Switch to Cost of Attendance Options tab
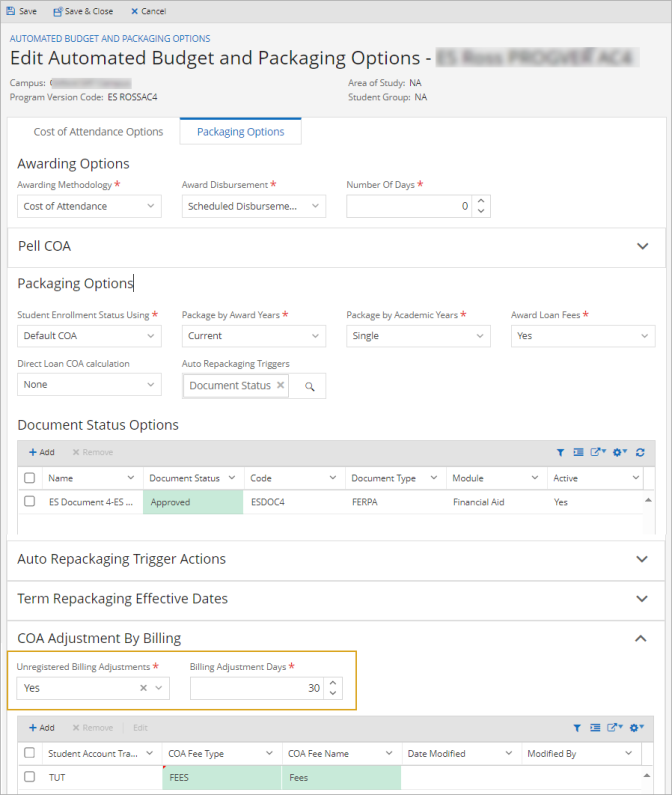The height and width of the screenshot is (795, 672). coord(98,132)
